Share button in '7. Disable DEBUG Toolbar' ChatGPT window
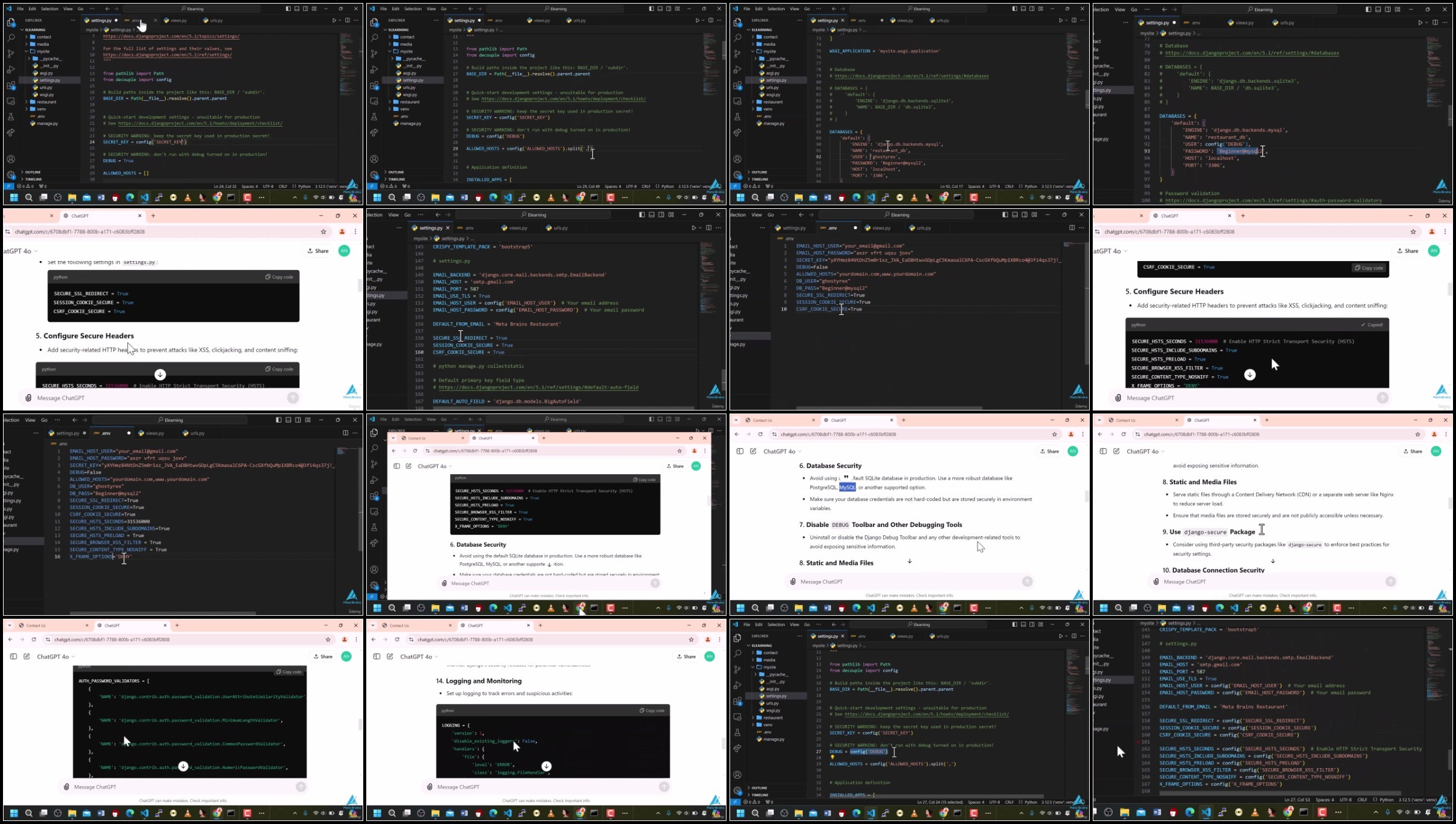This screenshot has height=824, width=1456. click(1050, 451)
